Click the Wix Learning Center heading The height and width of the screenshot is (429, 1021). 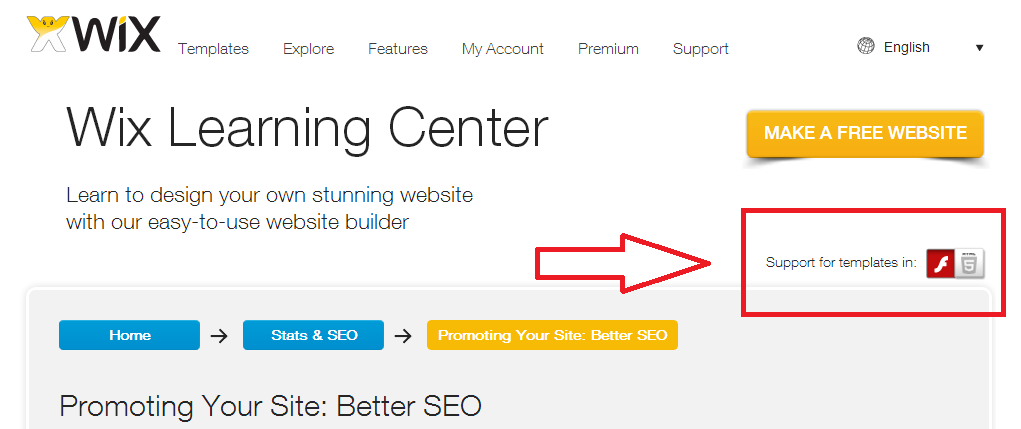307,128
